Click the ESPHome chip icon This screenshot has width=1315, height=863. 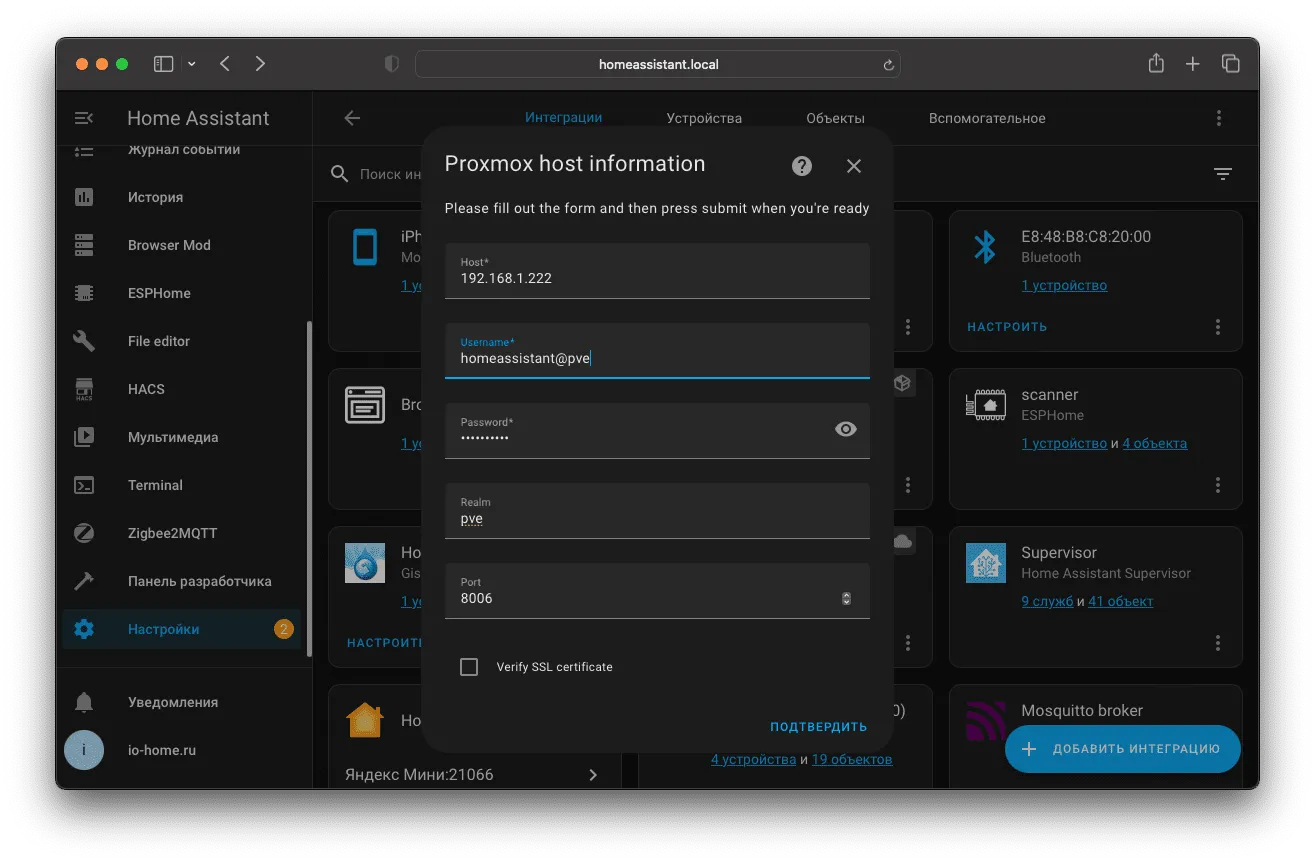(84, 293)
